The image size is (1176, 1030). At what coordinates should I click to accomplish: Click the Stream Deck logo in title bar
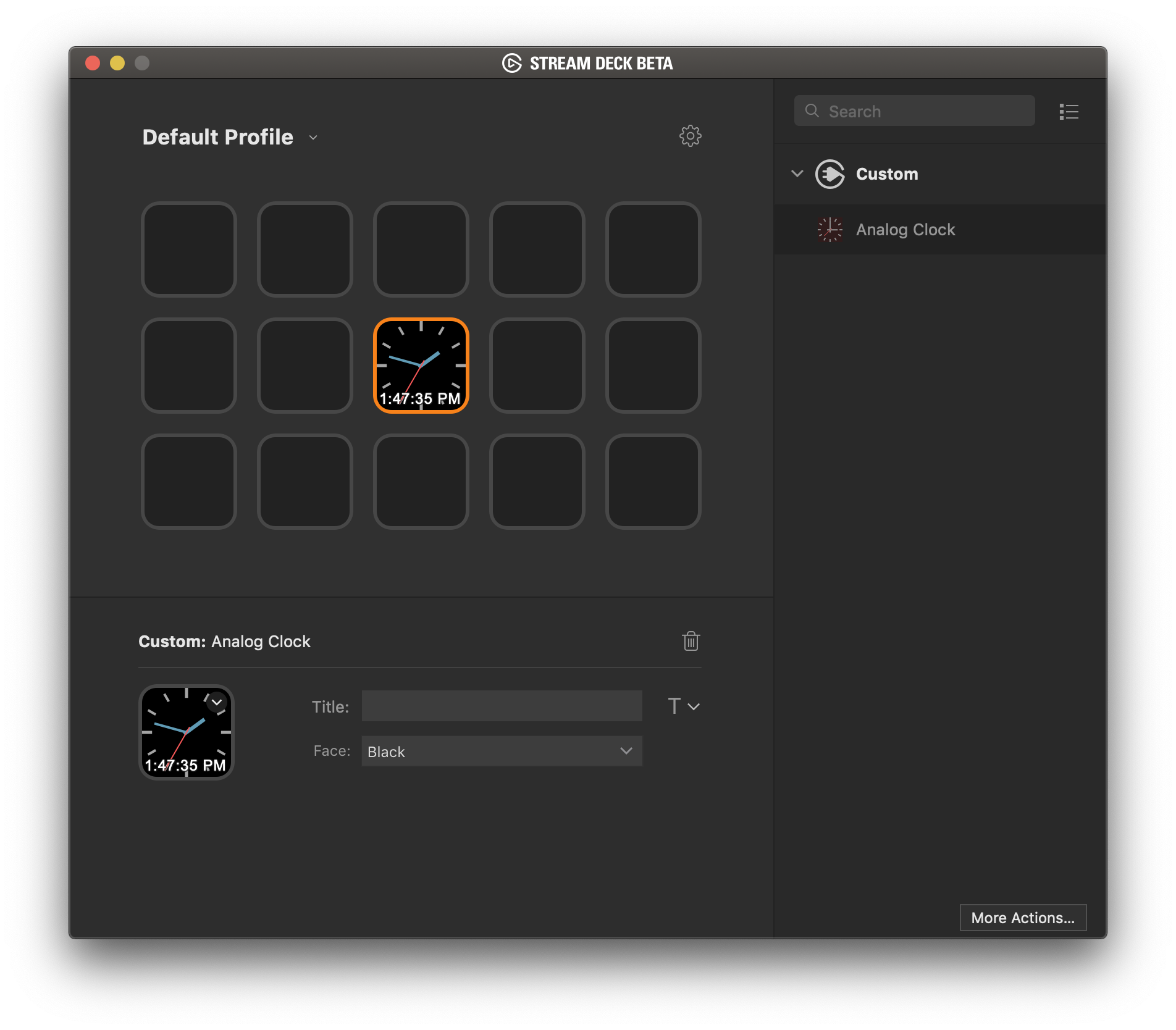[511, 63]
